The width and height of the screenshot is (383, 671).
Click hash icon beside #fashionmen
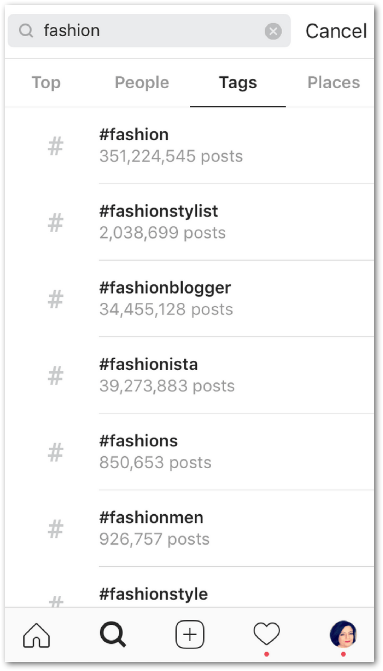(x=55, y=529)
